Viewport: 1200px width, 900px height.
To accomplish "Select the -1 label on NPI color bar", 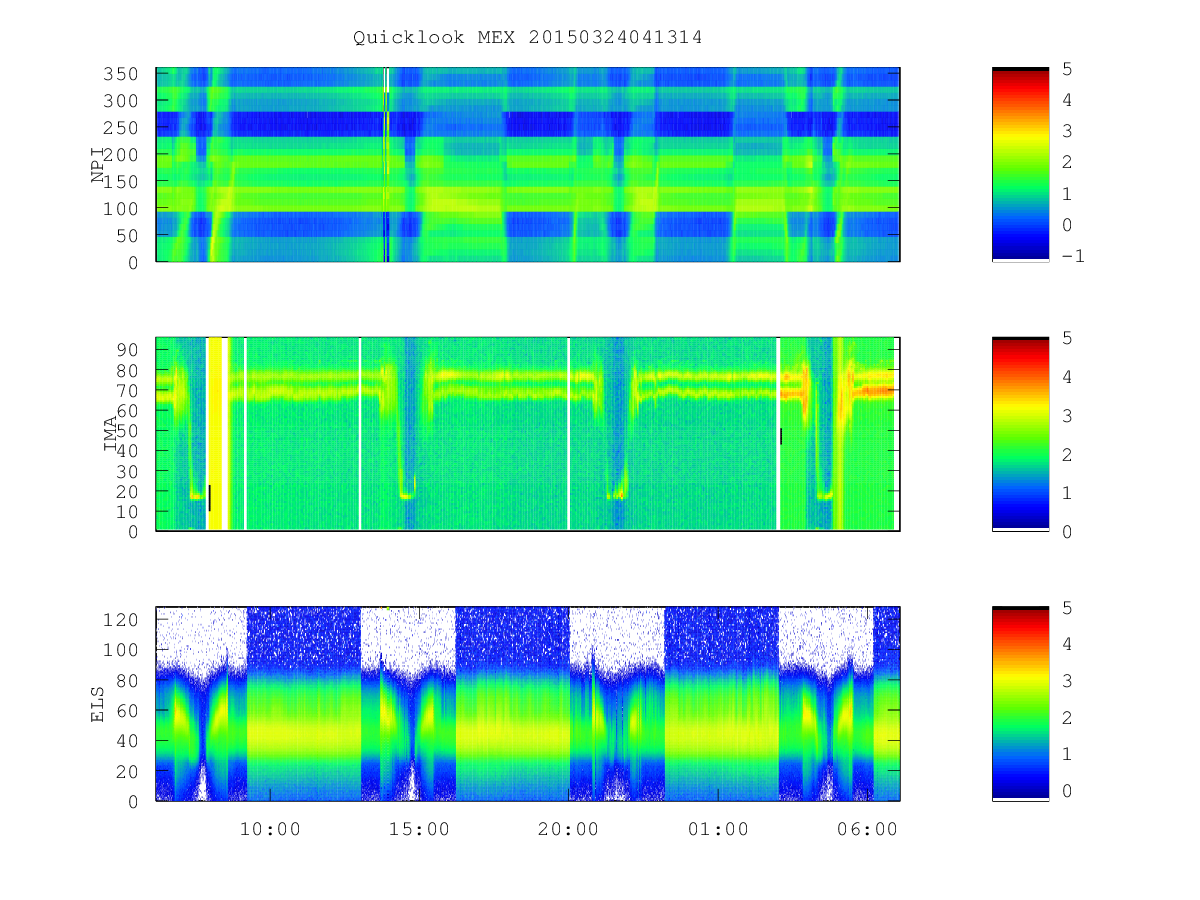I will pos(1074,255).
